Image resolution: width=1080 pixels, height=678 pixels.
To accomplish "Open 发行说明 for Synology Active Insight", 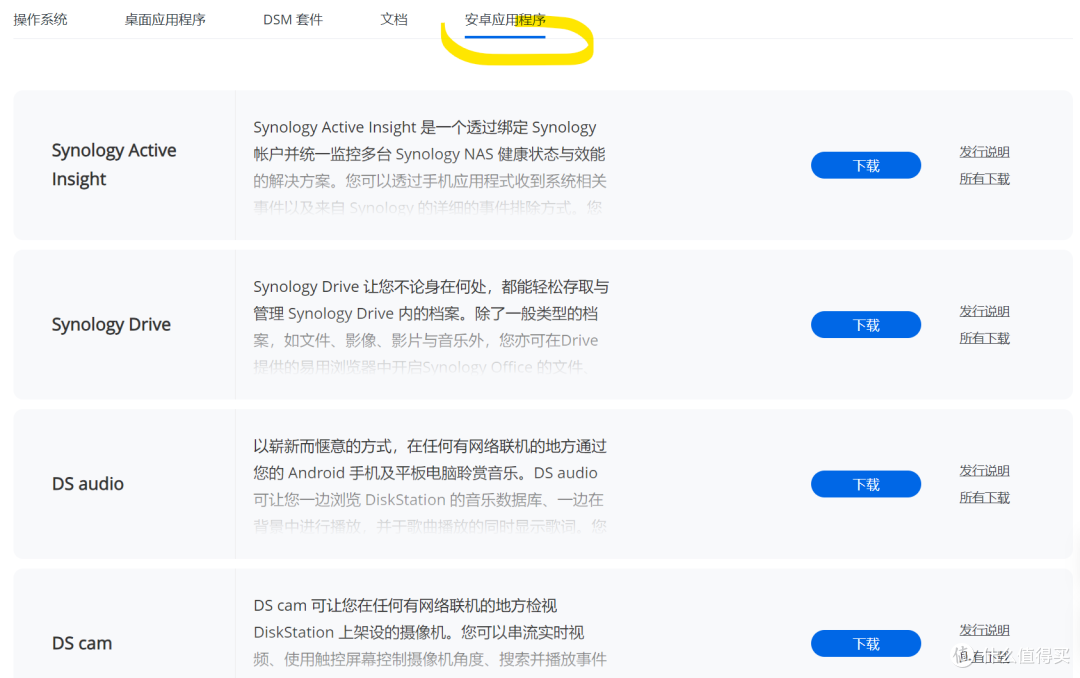I will pyautogui.click(x=984, y=152).
